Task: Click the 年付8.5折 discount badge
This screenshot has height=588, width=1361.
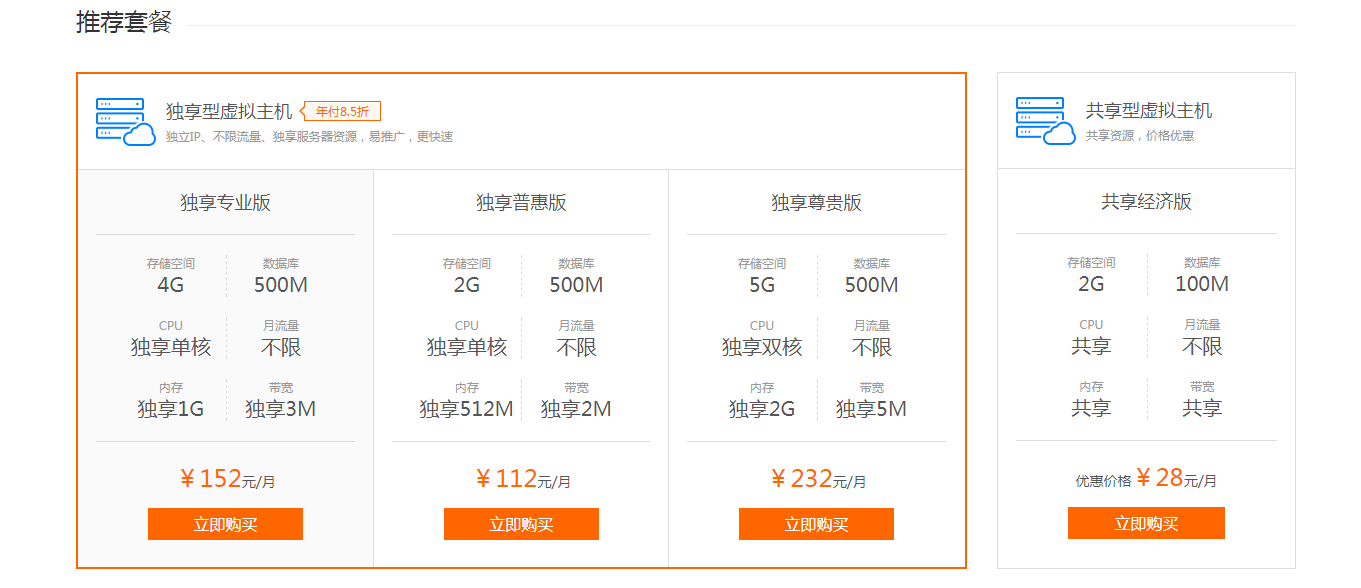Action: click(342, 111)
